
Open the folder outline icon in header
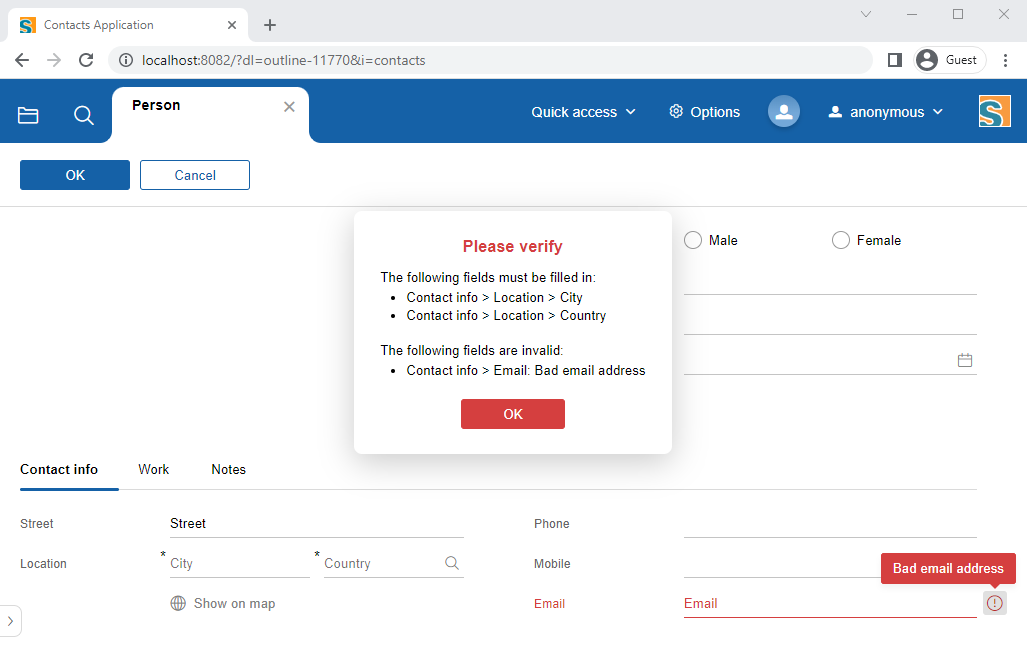(28, 115)
